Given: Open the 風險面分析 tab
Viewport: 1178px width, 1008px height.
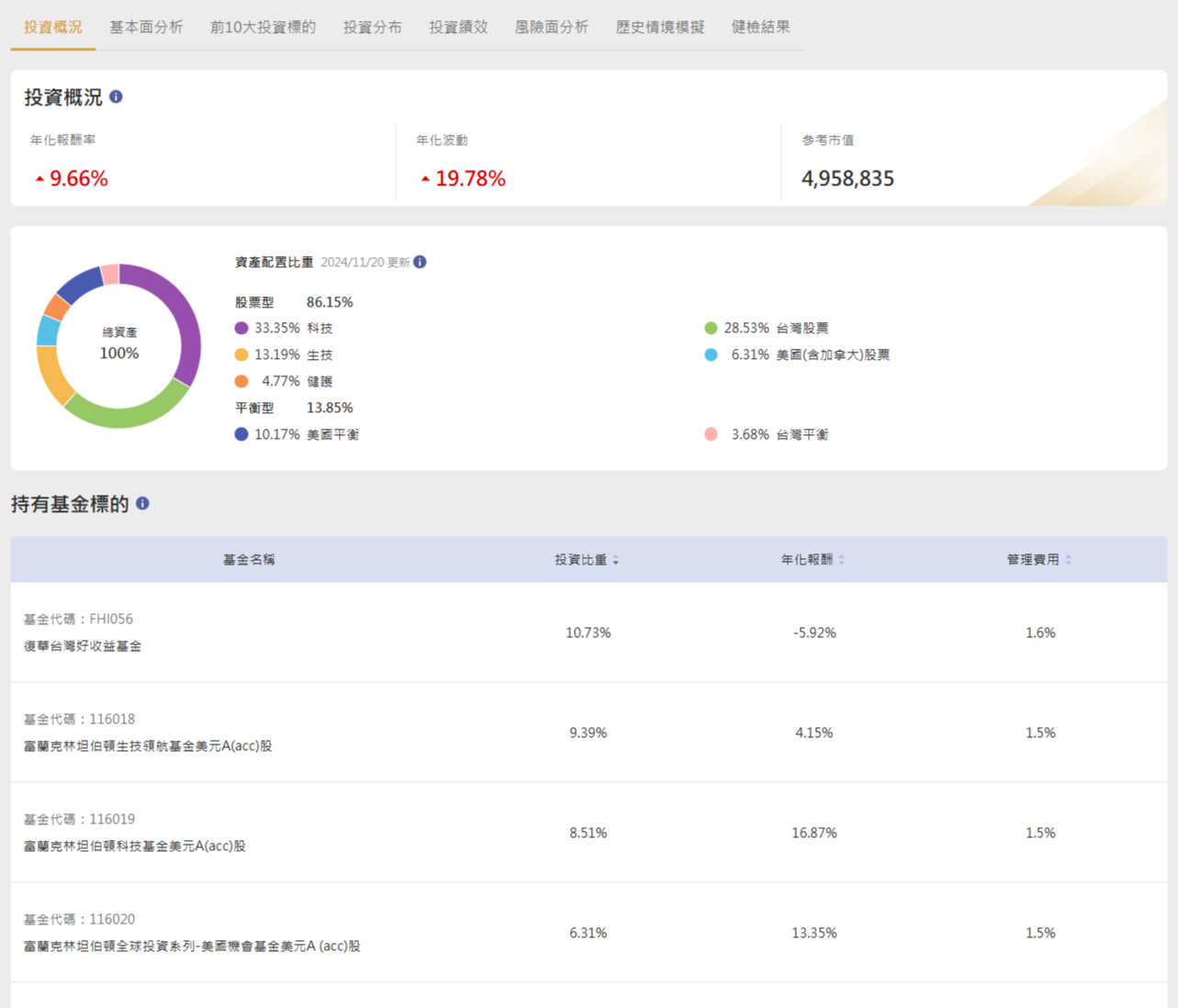Looking at the screenshot, I should pos(551,28).
